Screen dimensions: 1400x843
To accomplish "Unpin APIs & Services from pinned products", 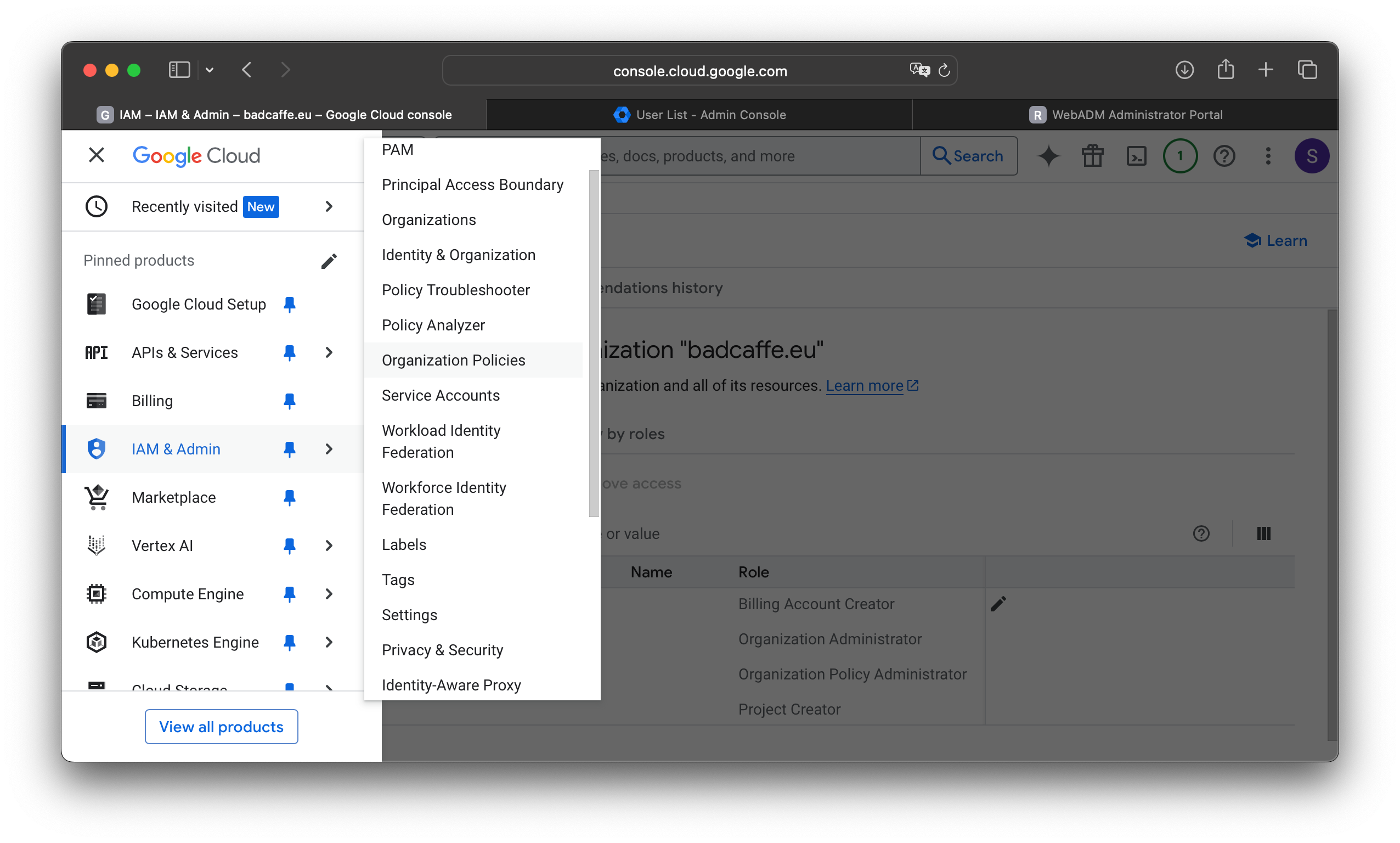I will pos(290,353).
